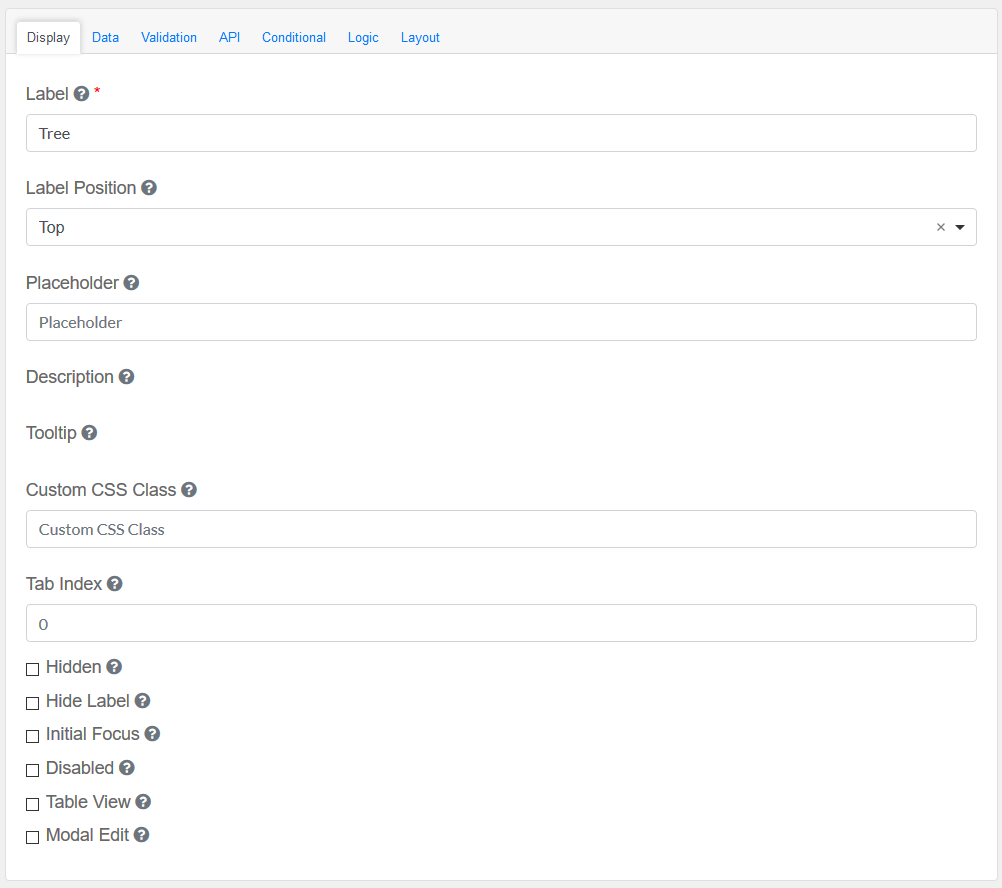Switch to the Validation tab
1002x888 pixels.
click(169, 37)
